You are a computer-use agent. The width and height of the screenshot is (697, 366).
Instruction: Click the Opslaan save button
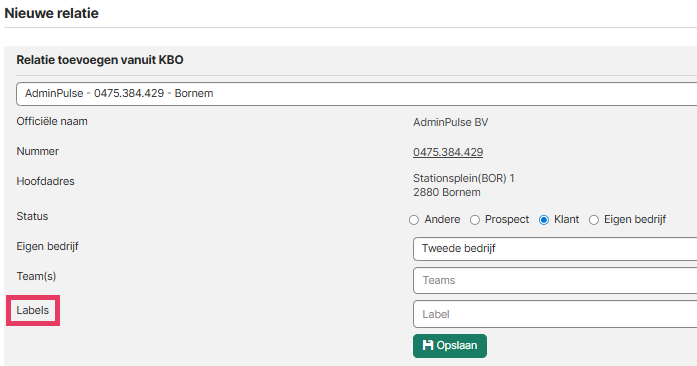click(450, 346)
